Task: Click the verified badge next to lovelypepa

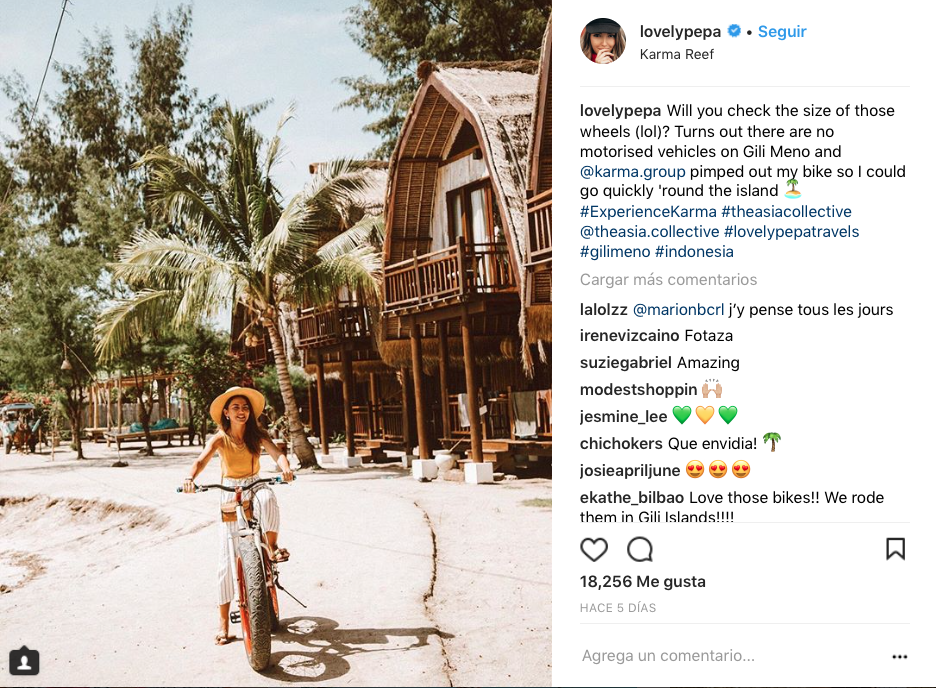Action: (x=733, y=31)
